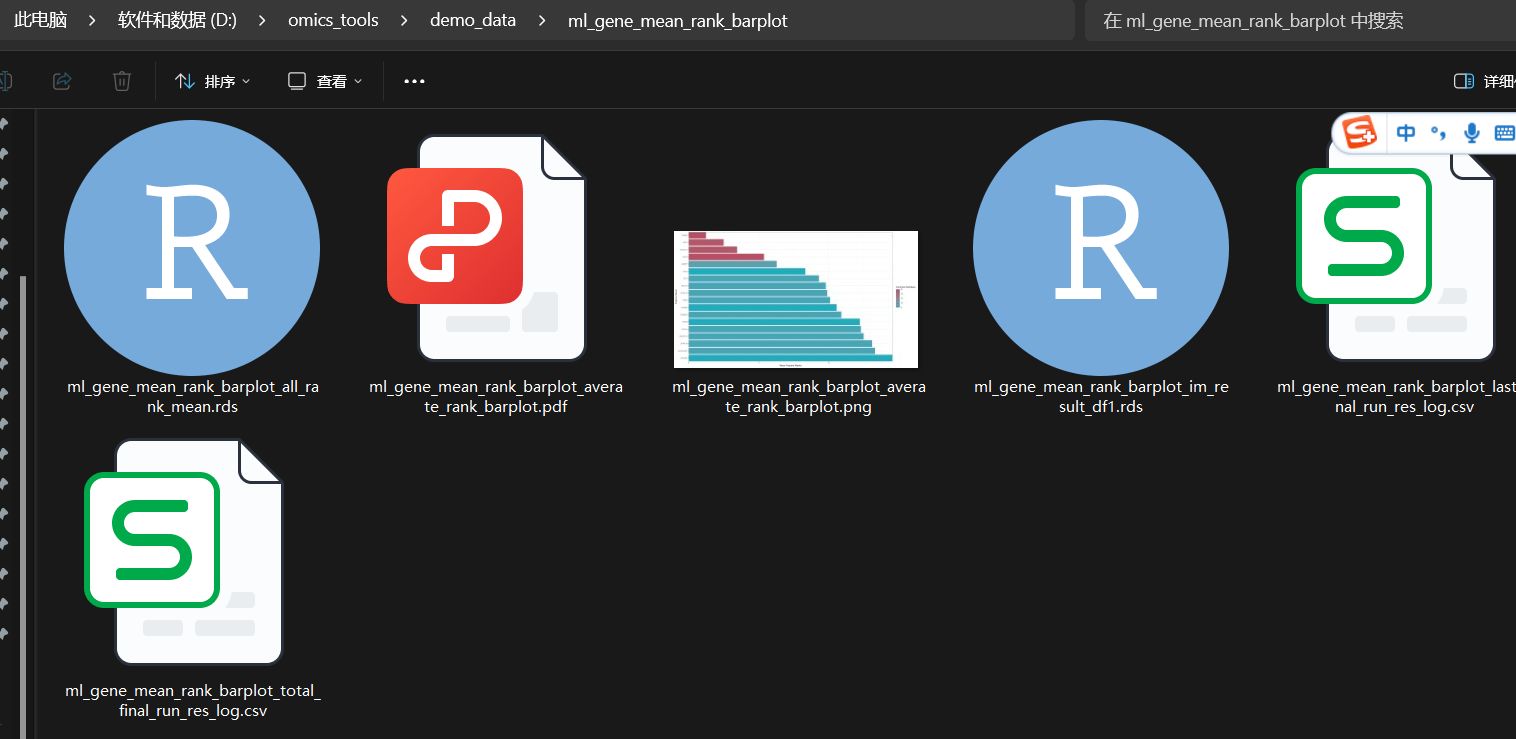Go to 此电脑 in the breadcrumb
The image size is (1516, 739).
(41, 20)
